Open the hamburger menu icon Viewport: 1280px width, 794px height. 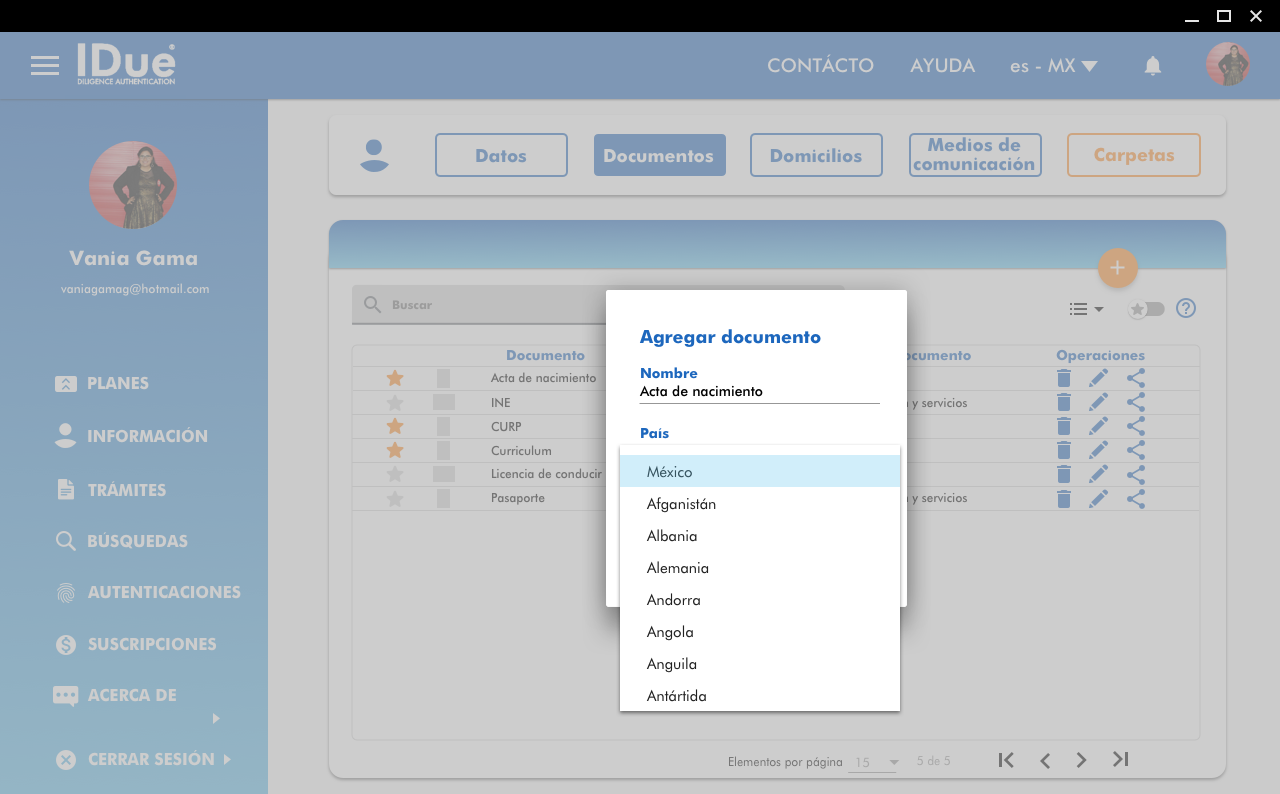[x=44, y=66]
